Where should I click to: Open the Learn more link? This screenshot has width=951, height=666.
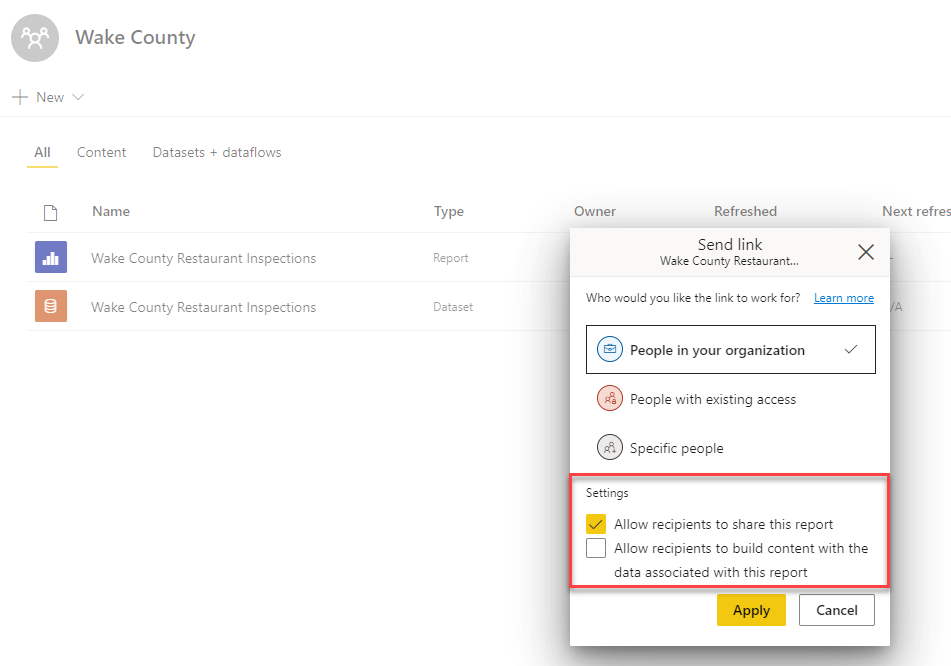[x=843, y=298]
